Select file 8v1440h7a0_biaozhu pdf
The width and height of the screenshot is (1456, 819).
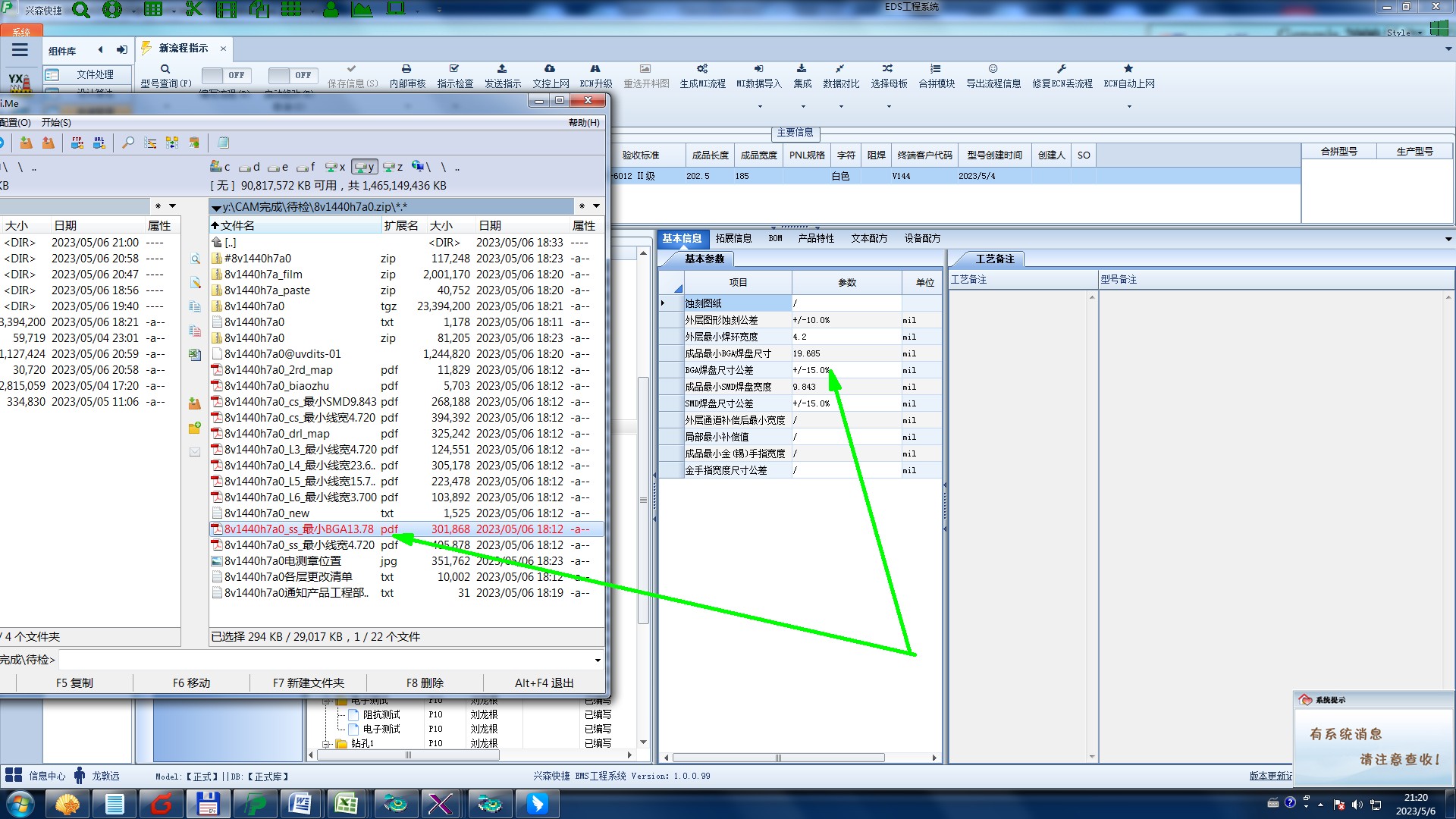coord(406,386)
